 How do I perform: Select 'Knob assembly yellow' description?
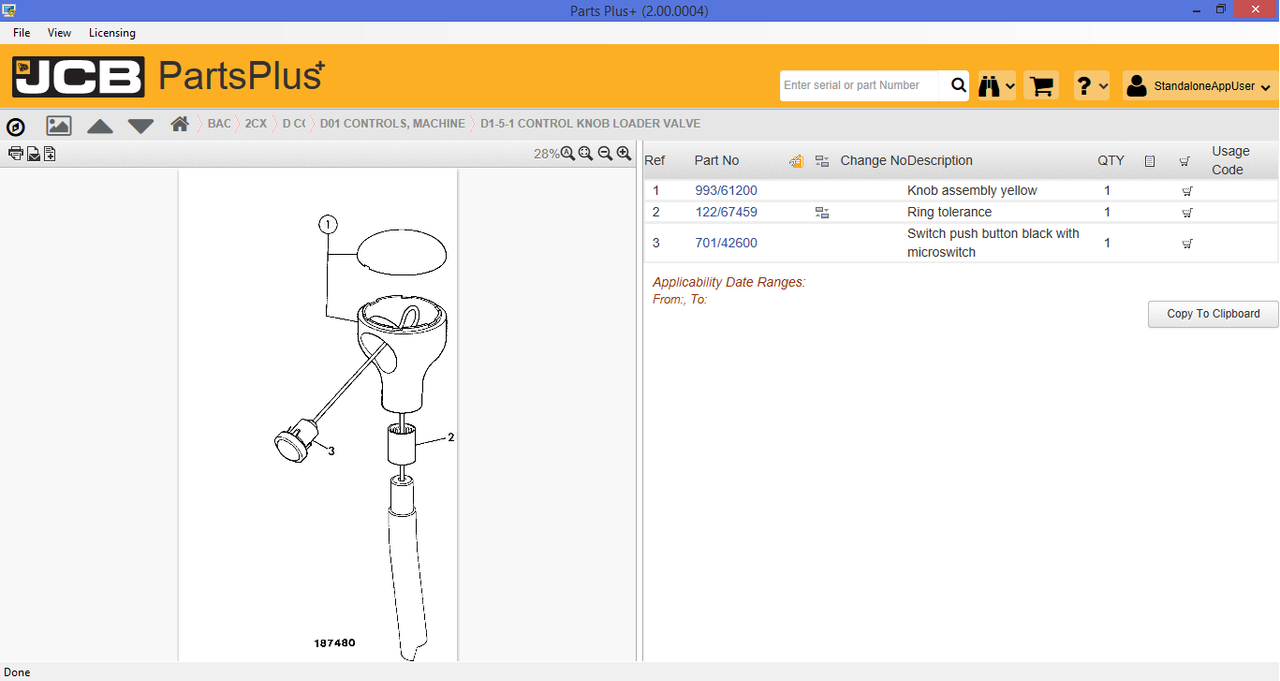tap(972, 191)
